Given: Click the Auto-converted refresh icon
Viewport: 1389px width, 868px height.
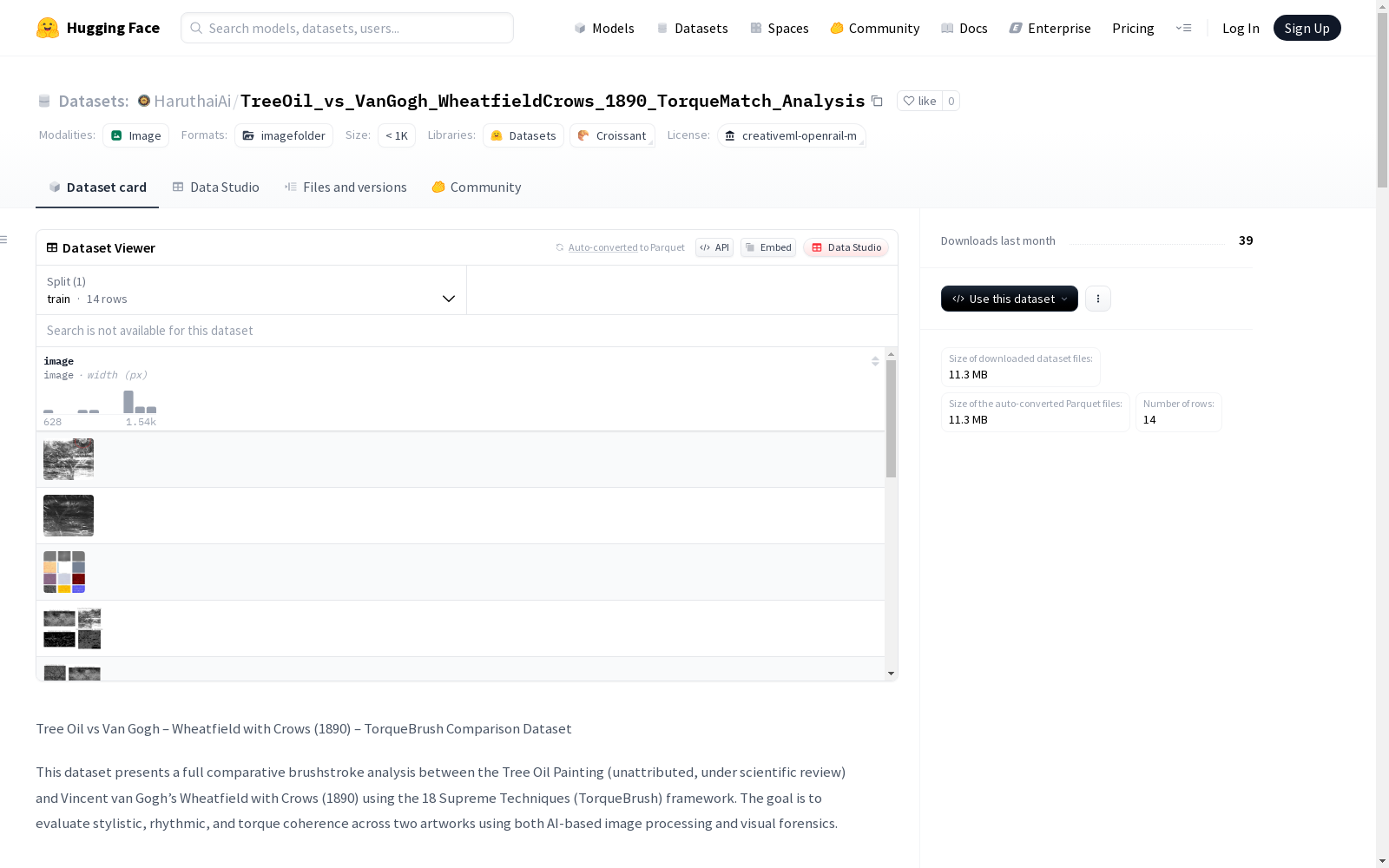Looking at the screenshot, I should 560,247.
